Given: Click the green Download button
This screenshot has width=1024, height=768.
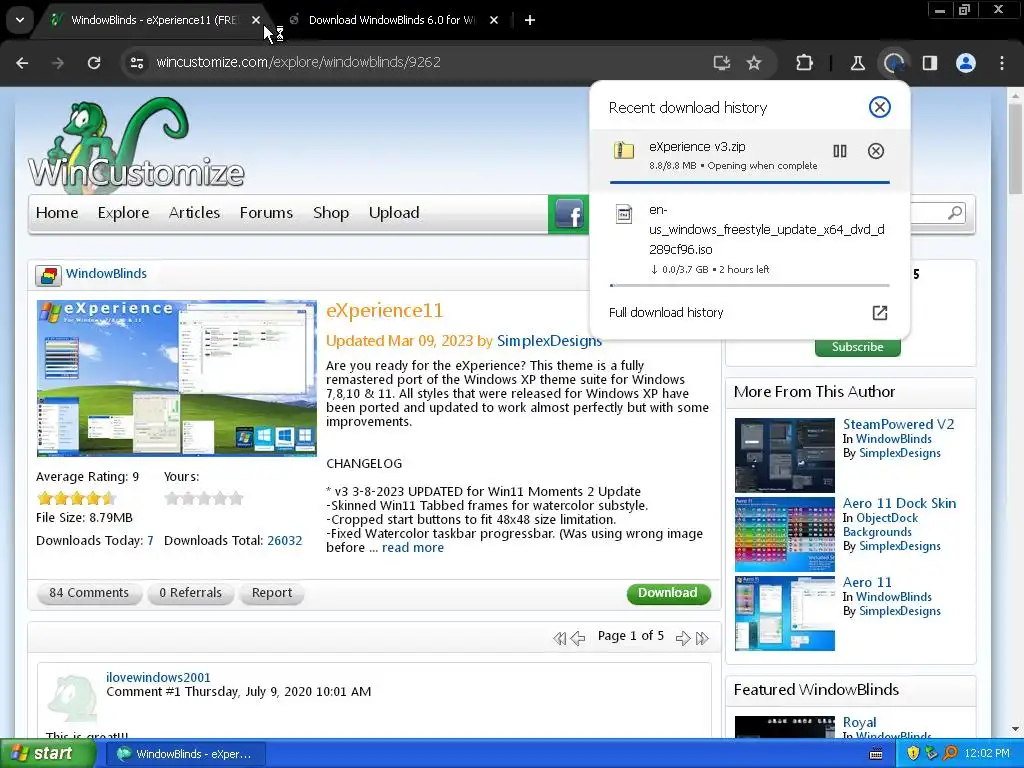Looking at the screenshot, I should (668, 593).
